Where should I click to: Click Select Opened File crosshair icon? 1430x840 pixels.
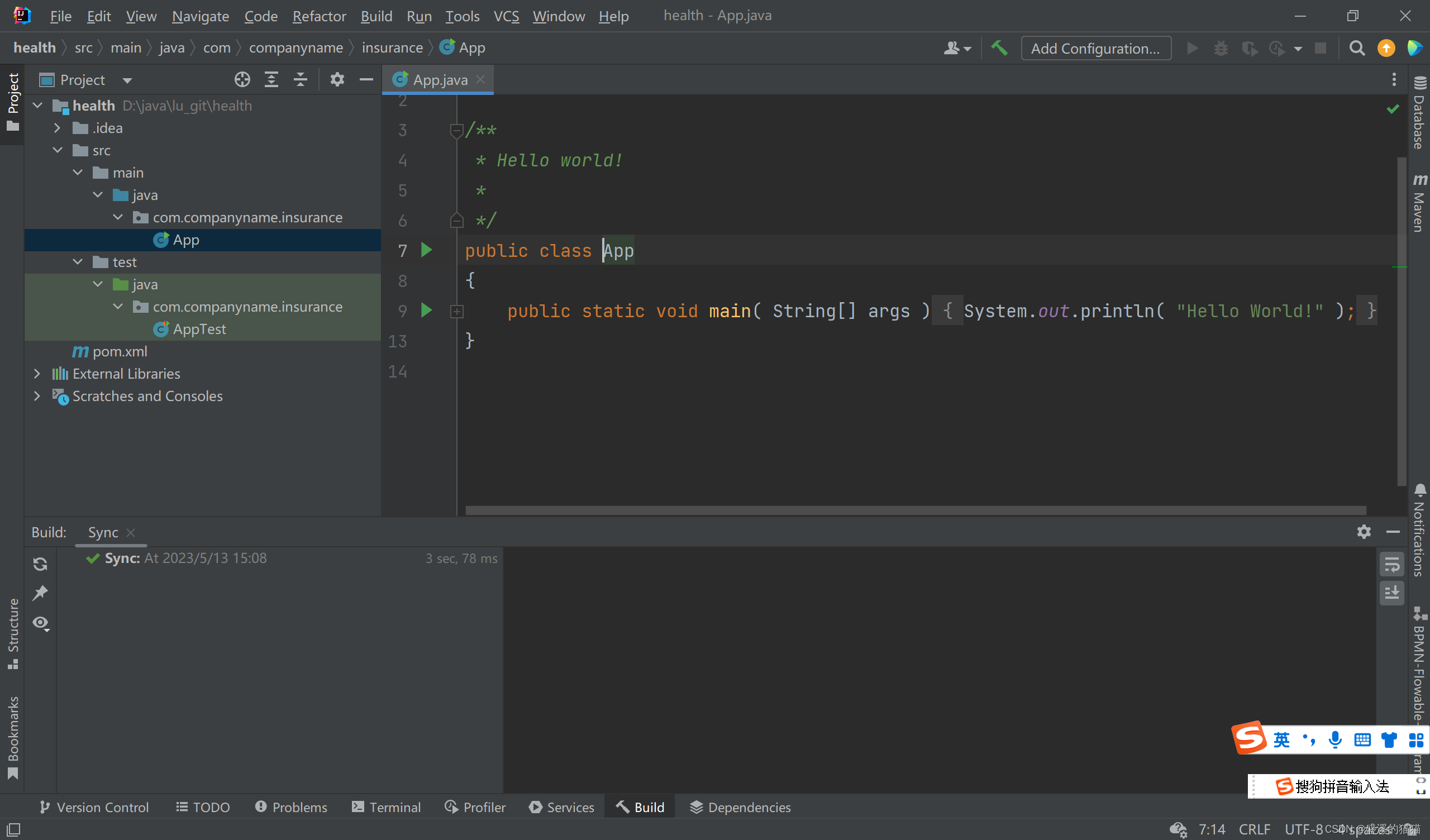[x=242, y=79]
